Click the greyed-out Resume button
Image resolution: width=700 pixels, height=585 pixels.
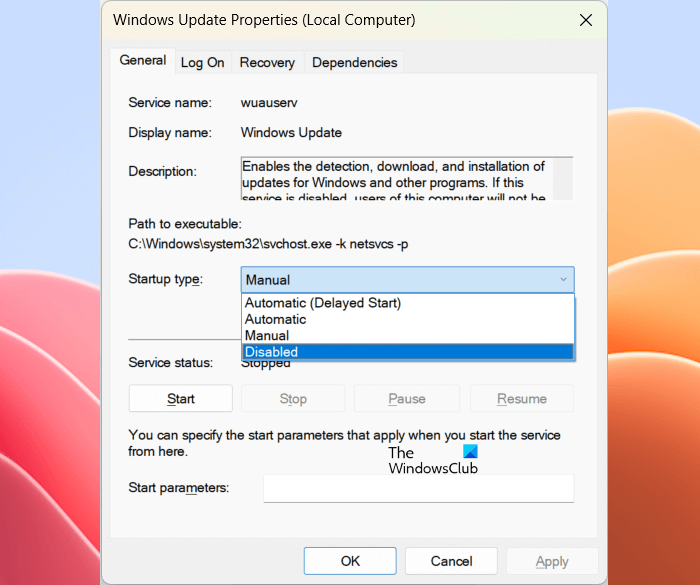pos(522,398)
